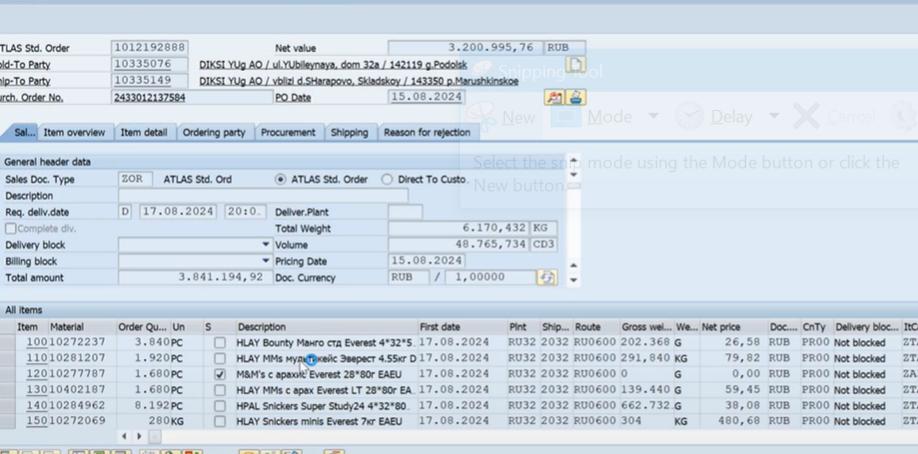Click the scroll handle beside the General header arrows
The image size is (918, 454).
pyautogui.click(x=574, y=186)
